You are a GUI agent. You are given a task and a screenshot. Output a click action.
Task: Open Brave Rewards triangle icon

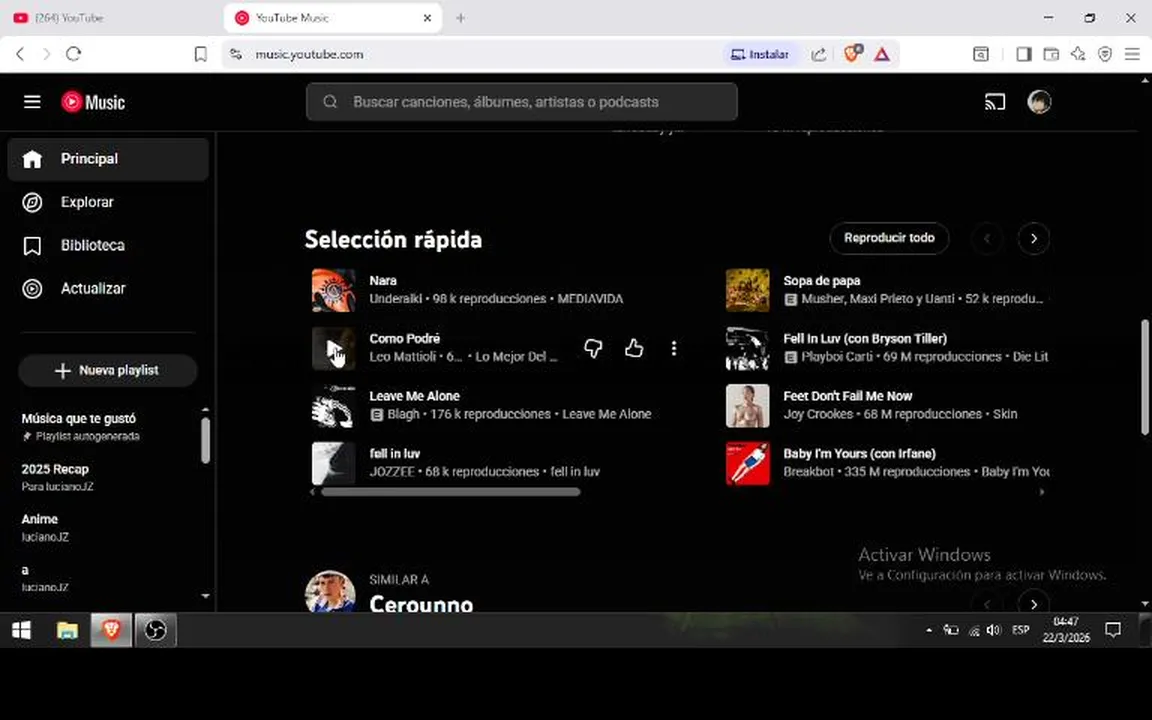(x=882, y=54)
